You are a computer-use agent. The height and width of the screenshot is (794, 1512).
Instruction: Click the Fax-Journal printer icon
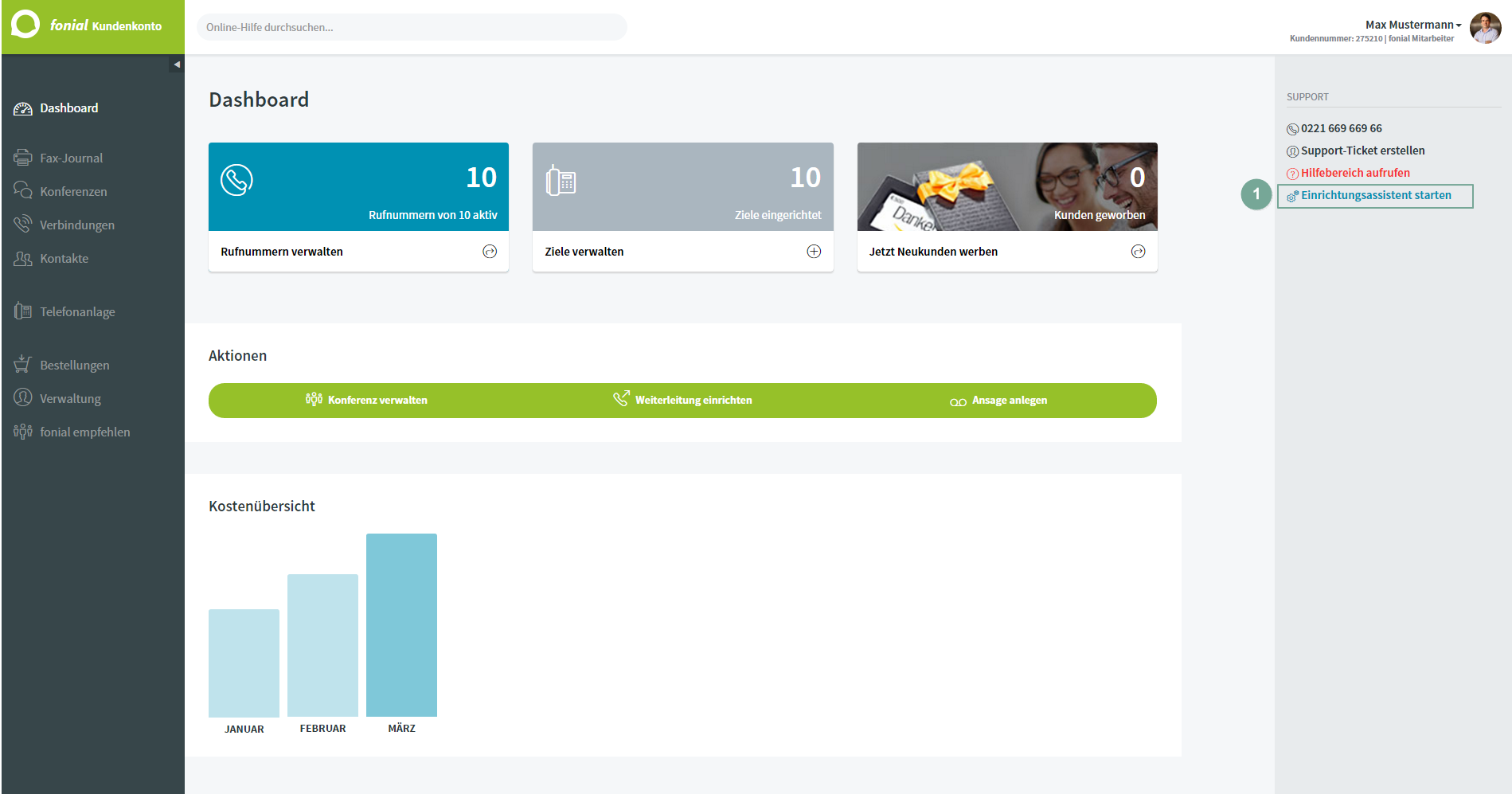(23, 158)
